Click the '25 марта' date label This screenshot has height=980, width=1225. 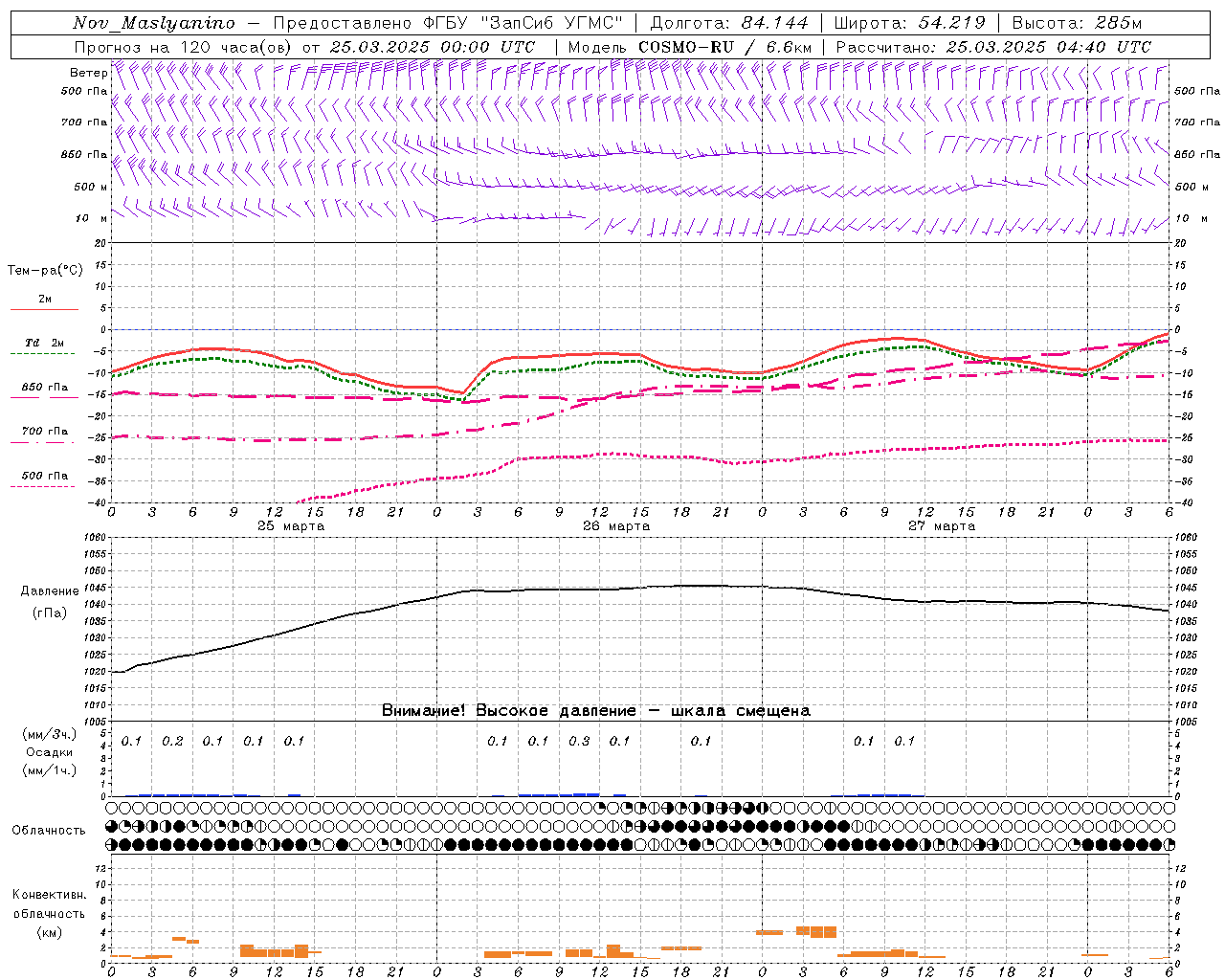(x=291, y=526)
